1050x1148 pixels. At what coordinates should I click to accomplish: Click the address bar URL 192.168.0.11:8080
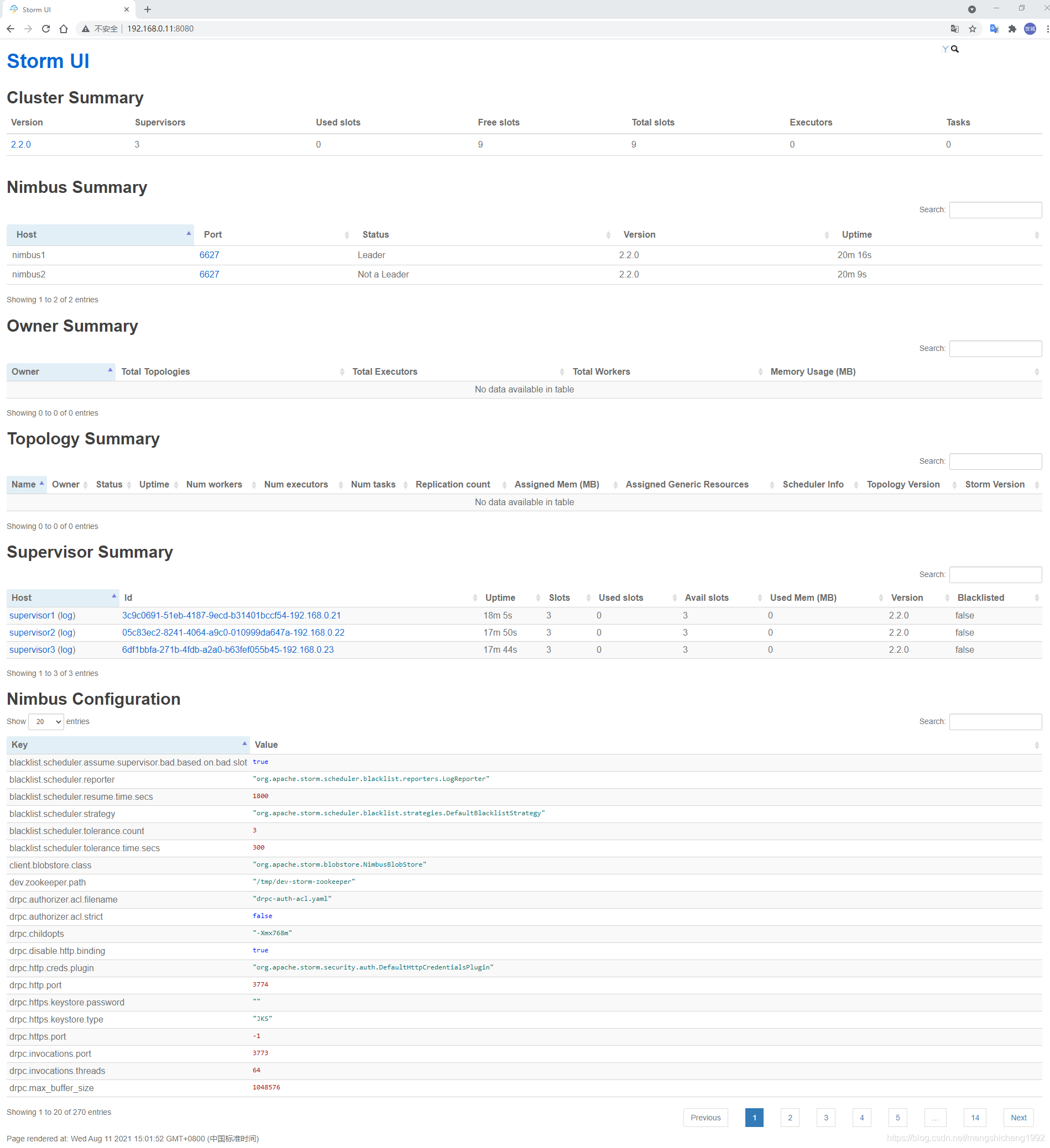click(160, 29)
